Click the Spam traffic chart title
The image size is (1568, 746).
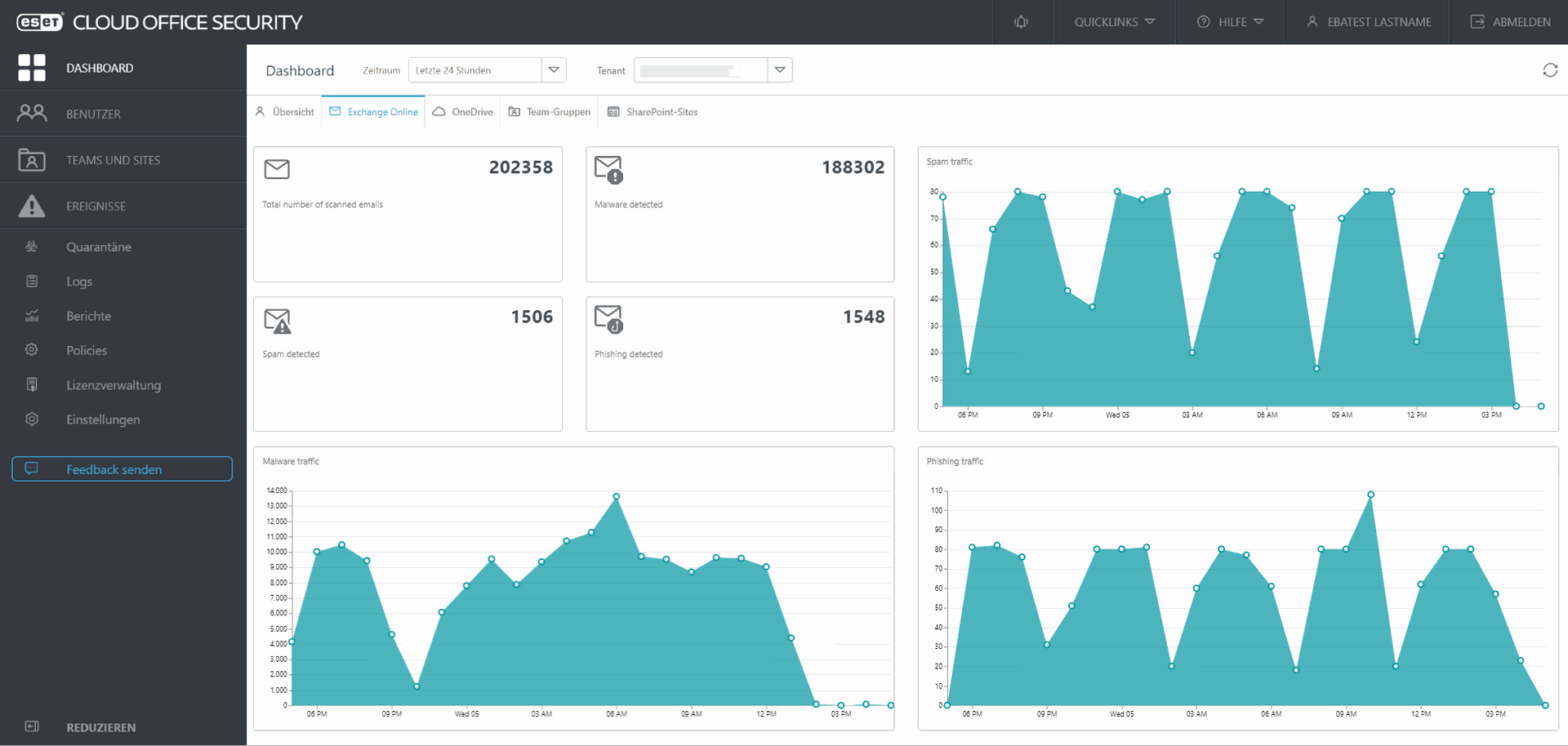950,162
